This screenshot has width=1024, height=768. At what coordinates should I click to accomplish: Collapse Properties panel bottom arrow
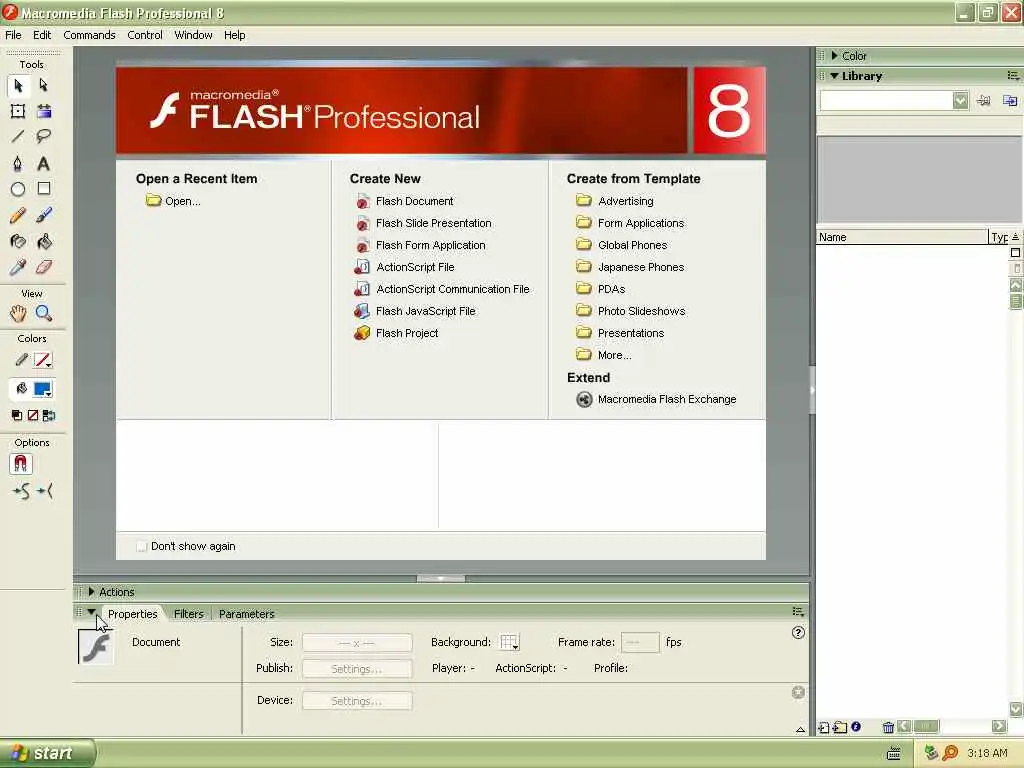coord(800,729)
